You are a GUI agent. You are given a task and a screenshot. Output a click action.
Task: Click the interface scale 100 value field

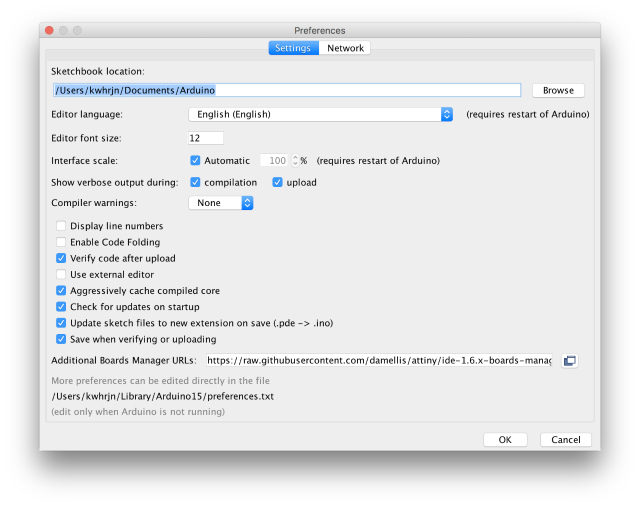pos(275,160)
